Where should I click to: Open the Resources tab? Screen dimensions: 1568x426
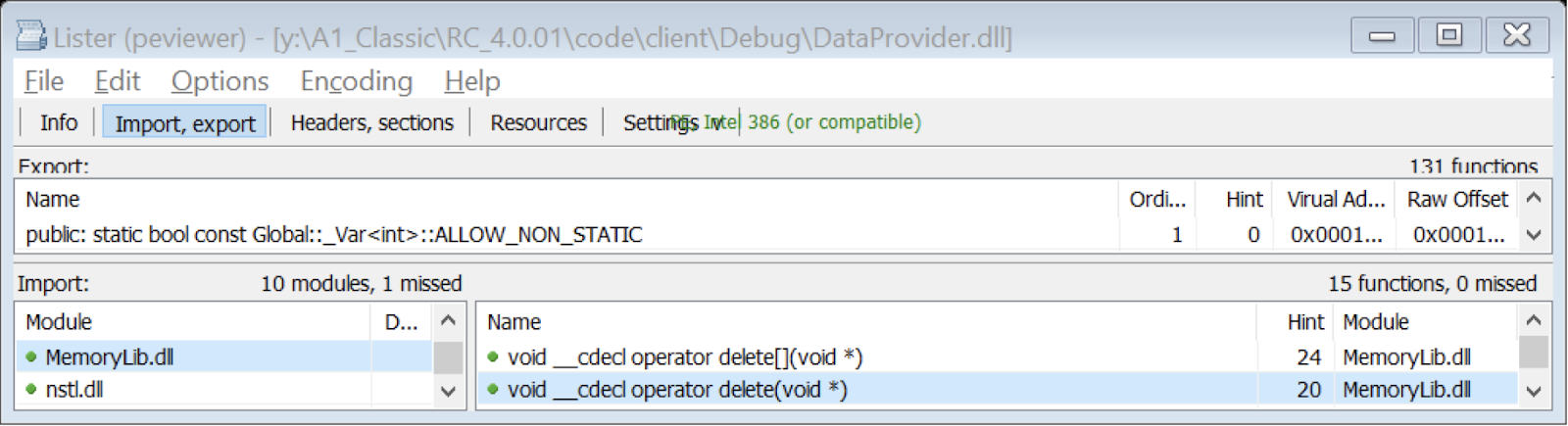point(538,122)
